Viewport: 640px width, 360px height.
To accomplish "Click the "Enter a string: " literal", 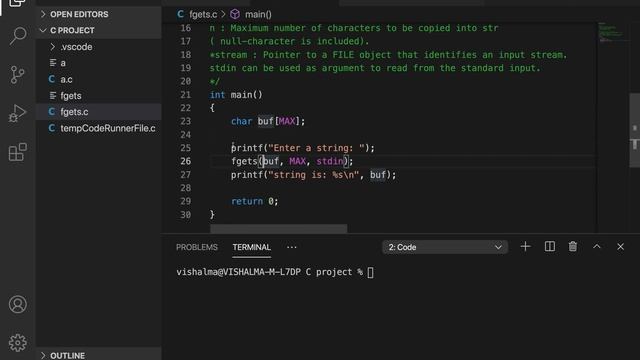I will [x=316, y=148].
